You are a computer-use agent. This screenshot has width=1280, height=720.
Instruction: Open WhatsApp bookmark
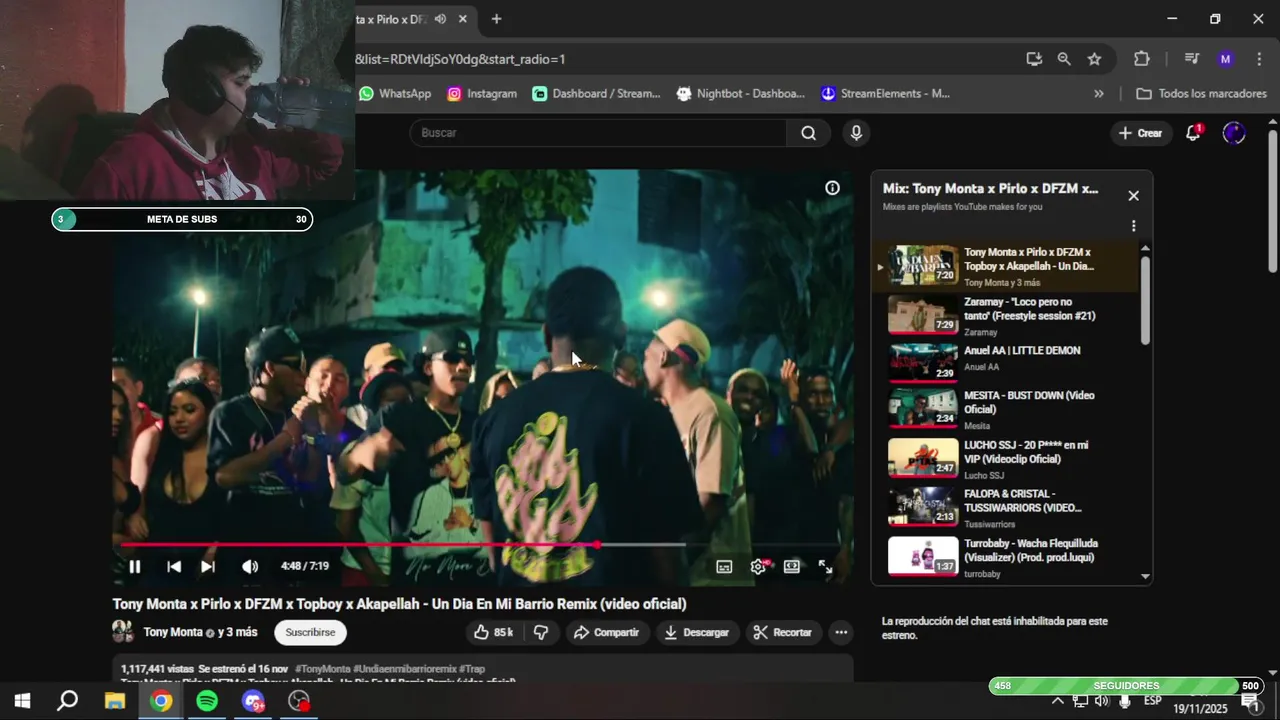coord(395,93)
